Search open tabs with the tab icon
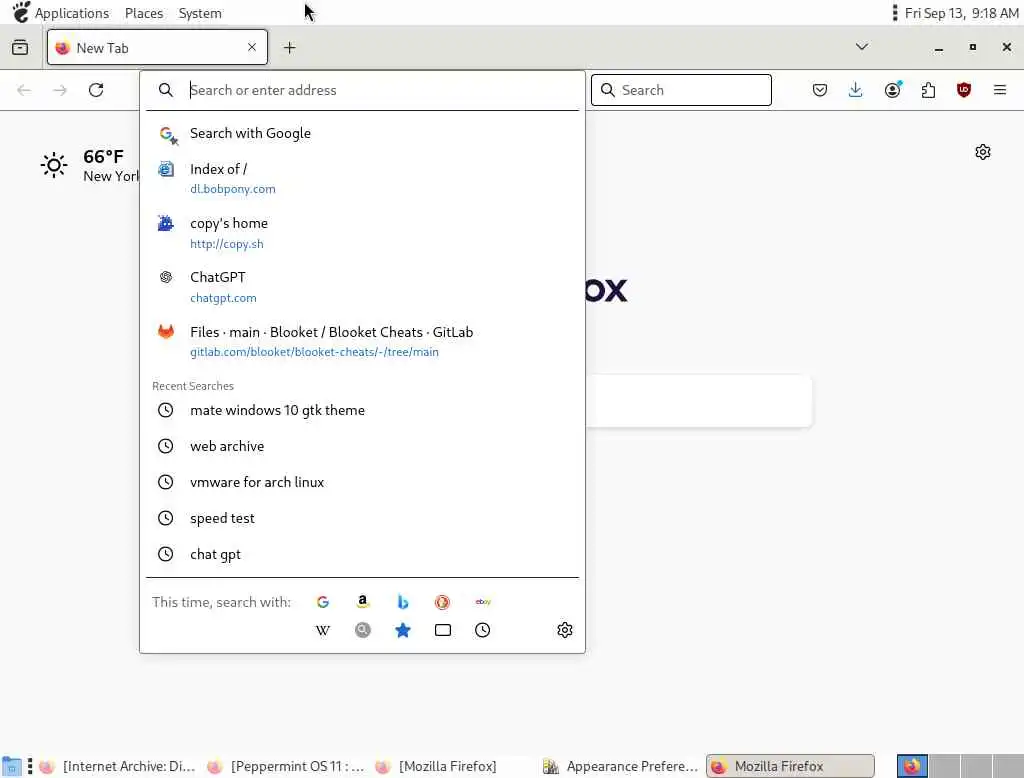This screenshot has width=1024, height=778. (x=442, y=630)
